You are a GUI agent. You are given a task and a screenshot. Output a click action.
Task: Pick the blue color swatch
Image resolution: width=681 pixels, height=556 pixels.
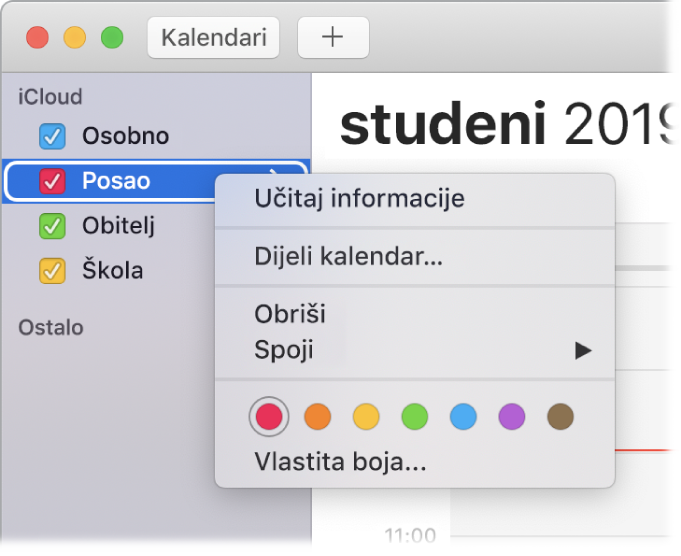coord(463,417)
